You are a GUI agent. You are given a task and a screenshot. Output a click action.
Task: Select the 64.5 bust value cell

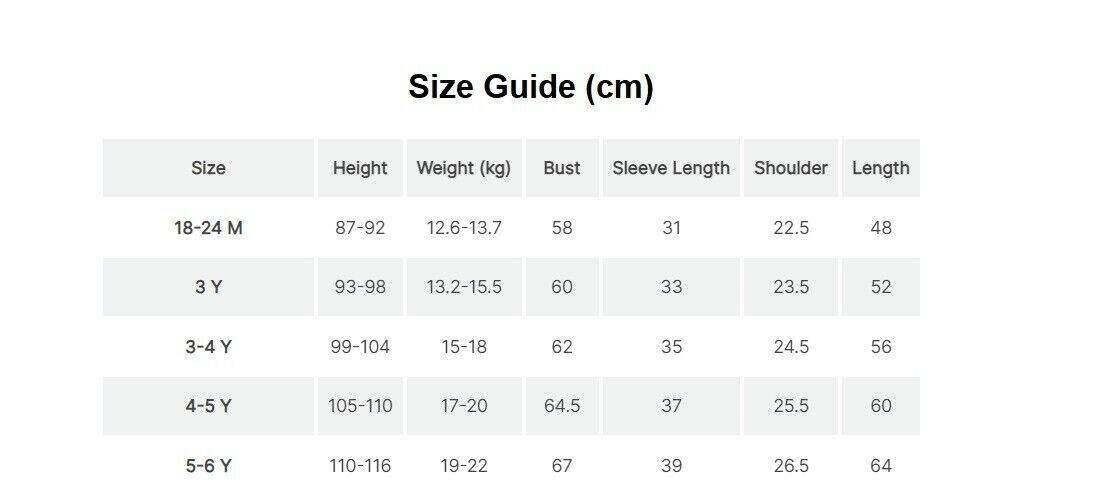point(562,406)
